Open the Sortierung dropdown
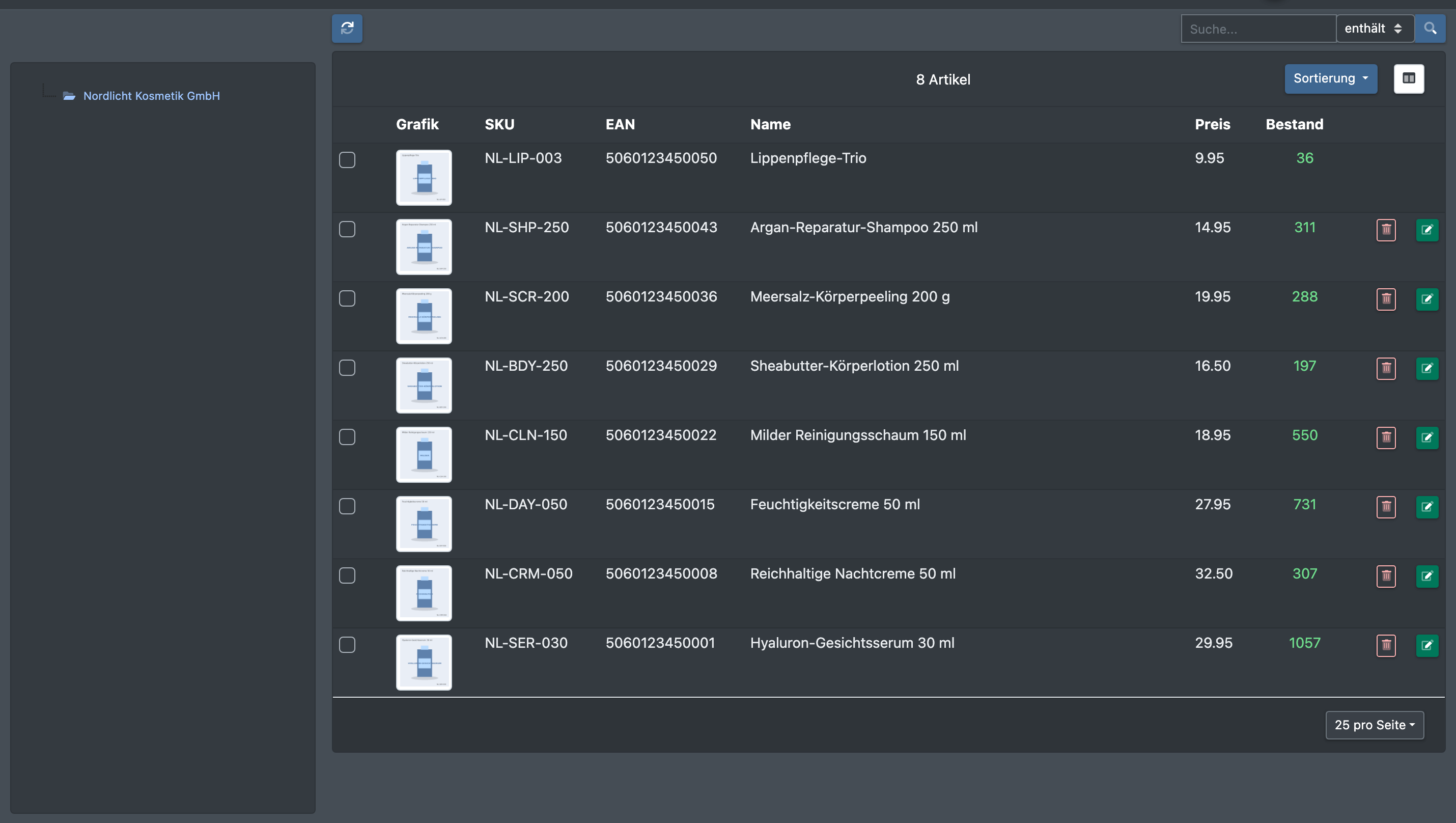 [x=1331, y=78]
